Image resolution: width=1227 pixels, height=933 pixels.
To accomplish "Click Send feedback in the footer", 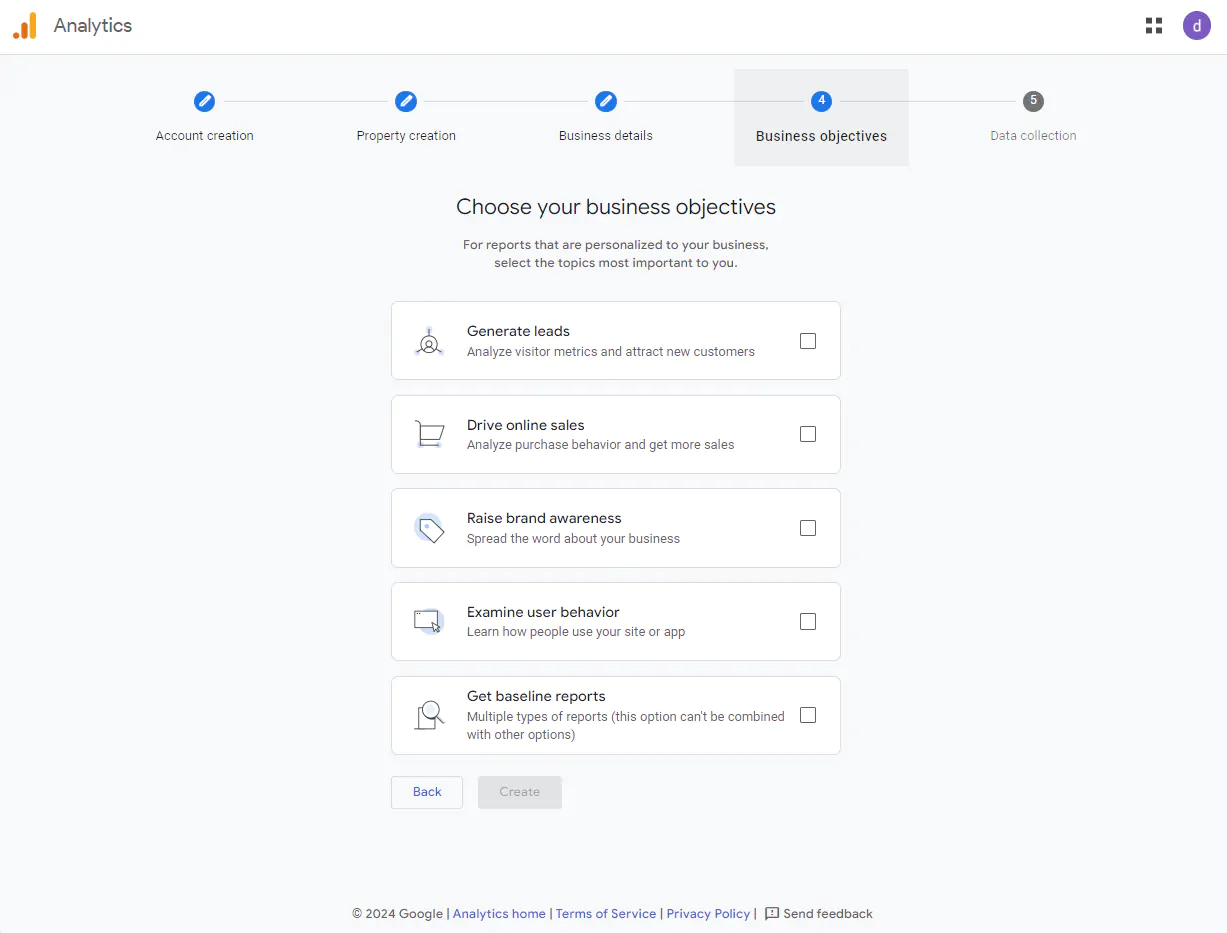I will [x=819, y=914].
